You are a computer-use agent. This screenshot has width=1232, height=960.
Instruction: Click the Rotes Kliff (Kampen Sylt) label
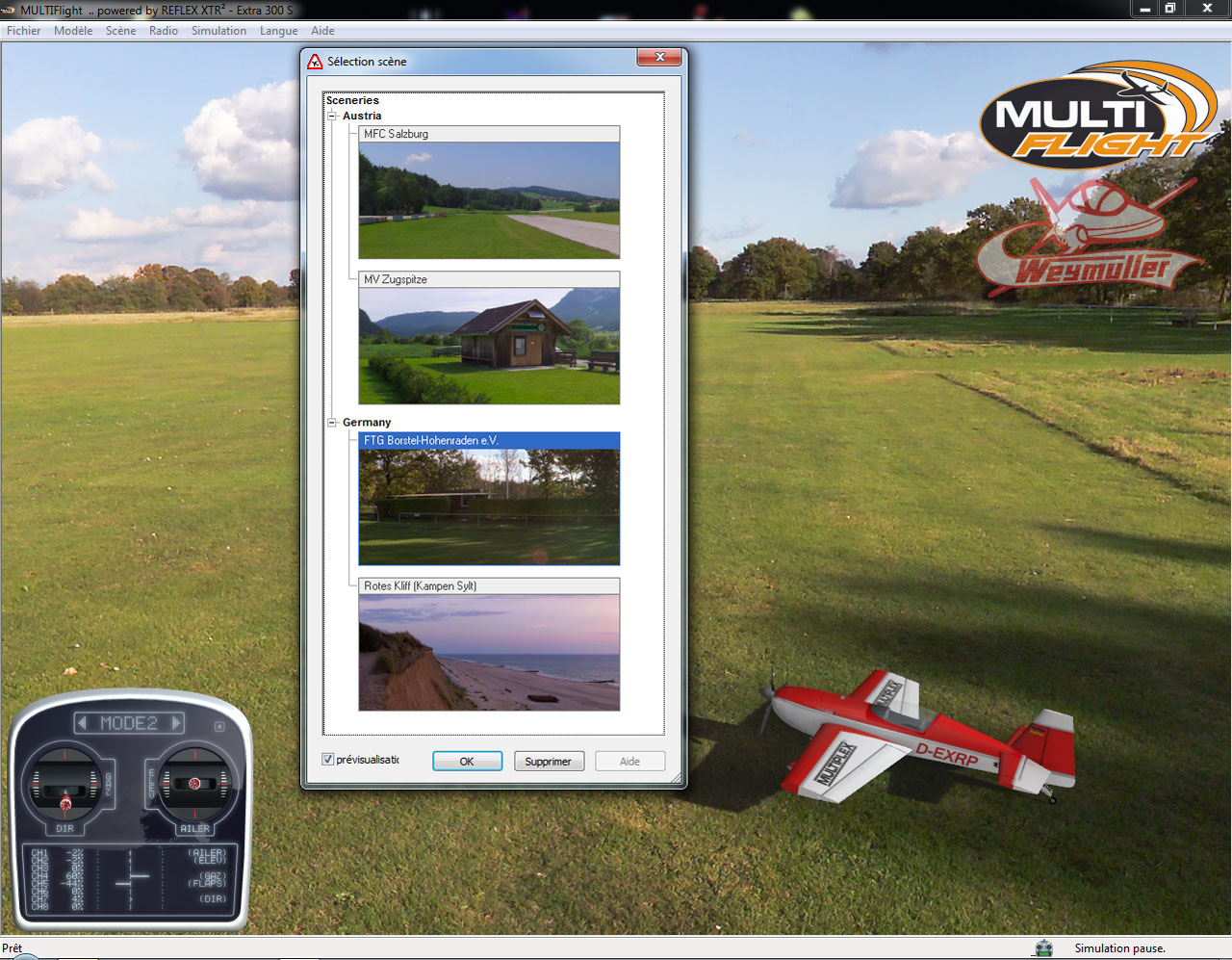tap(420, 585)
